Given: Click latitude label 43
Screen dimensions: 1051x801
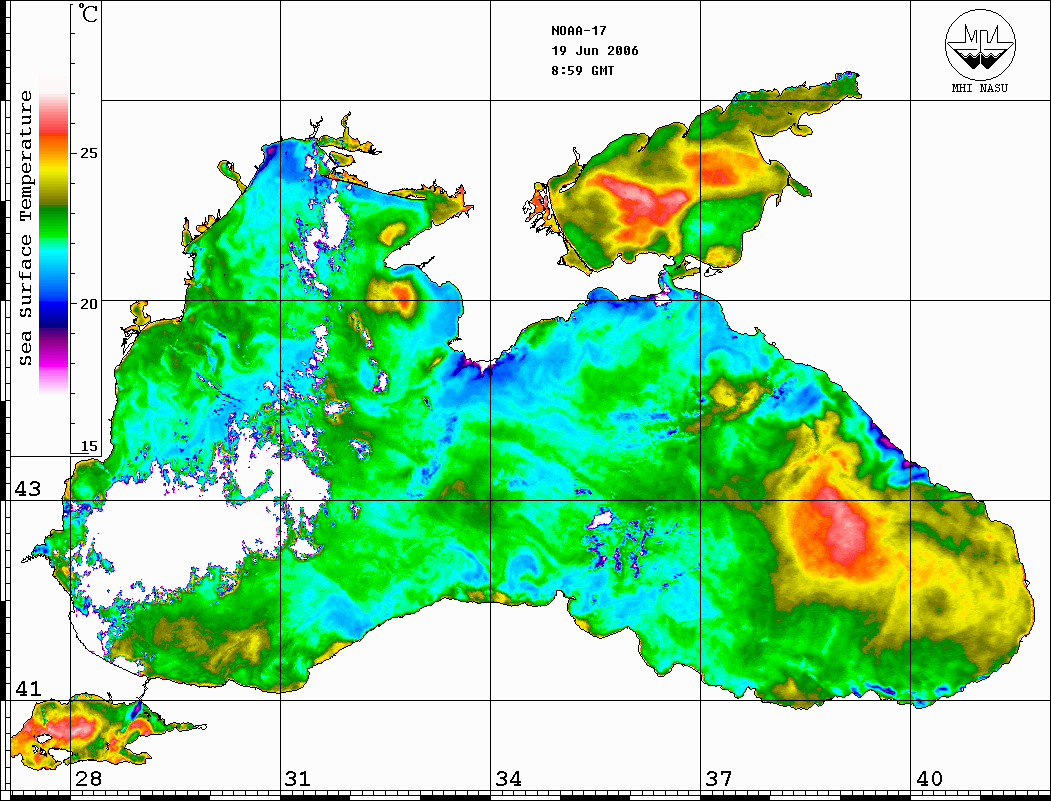Looking at the screenshot, I should coord(28,489).
